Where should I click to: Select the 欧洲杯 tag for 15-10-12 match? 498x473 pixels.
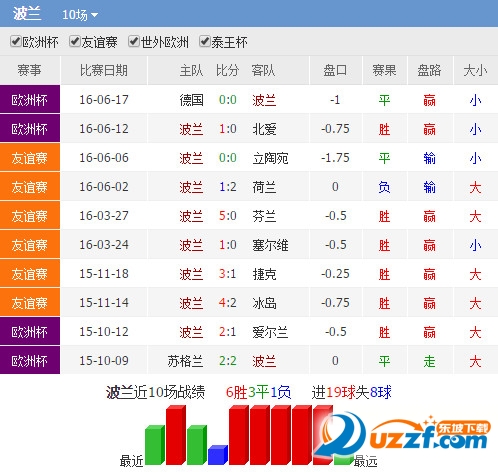pos(30,331)
